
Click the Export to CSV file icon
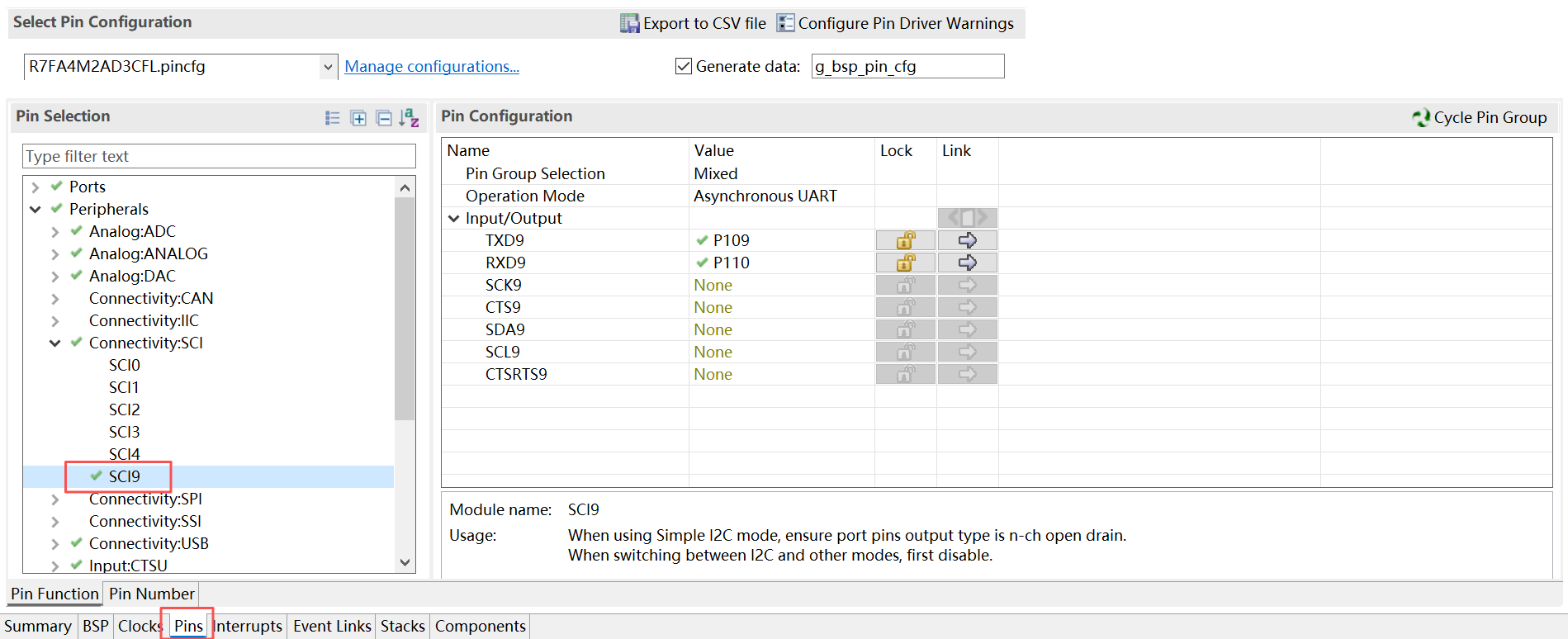629,23
